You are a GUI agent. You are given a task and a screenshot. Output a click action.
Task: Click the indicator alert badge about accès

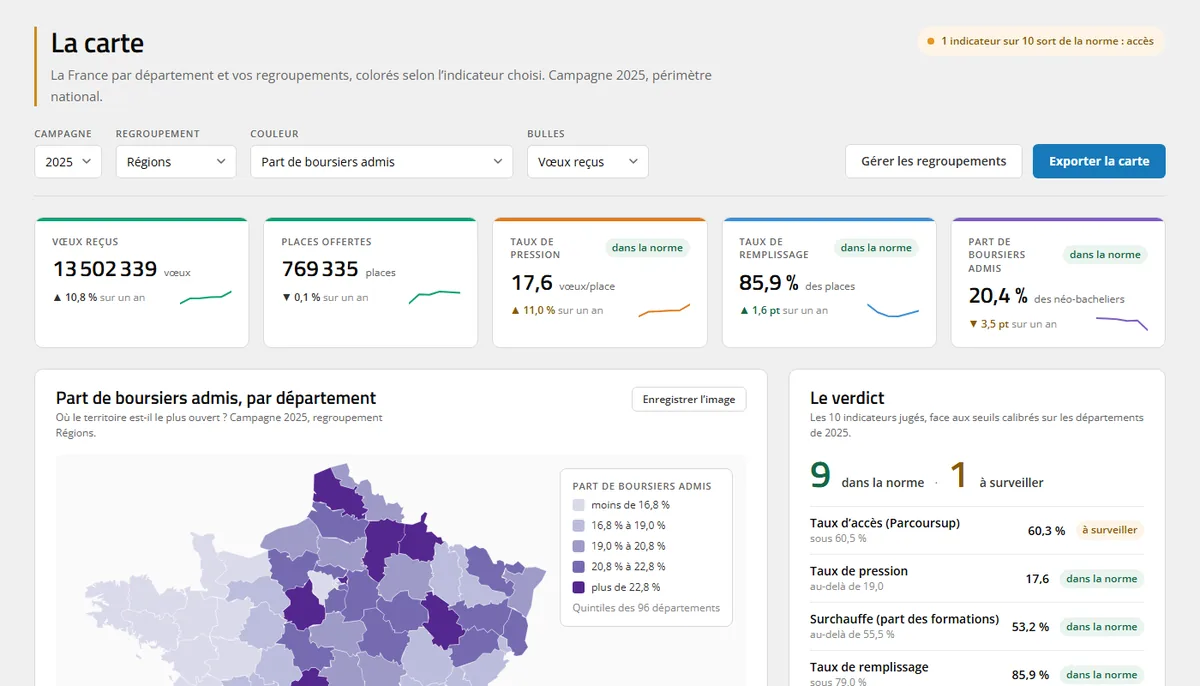(x=1040, y=41)
